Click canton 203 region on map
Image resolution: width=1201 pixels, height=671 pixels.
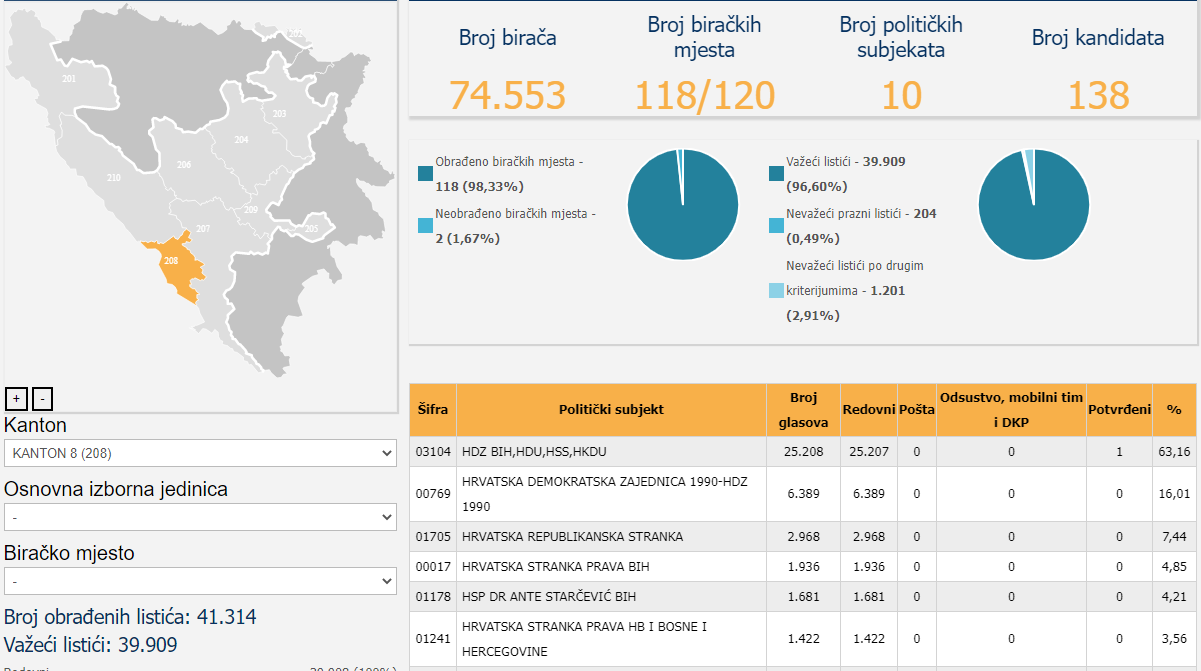point(279,114)
